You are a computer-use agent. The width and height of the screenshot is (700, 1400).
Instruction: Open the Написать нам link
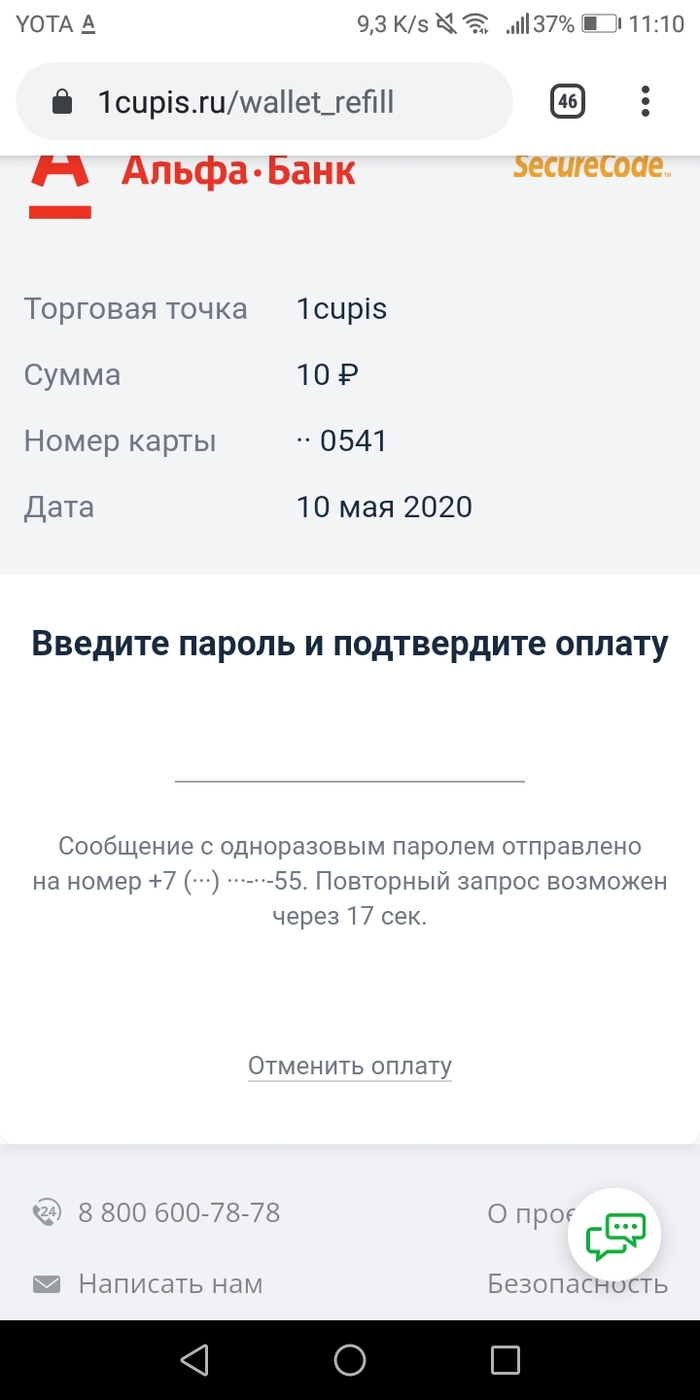(x=170, y=1284)
